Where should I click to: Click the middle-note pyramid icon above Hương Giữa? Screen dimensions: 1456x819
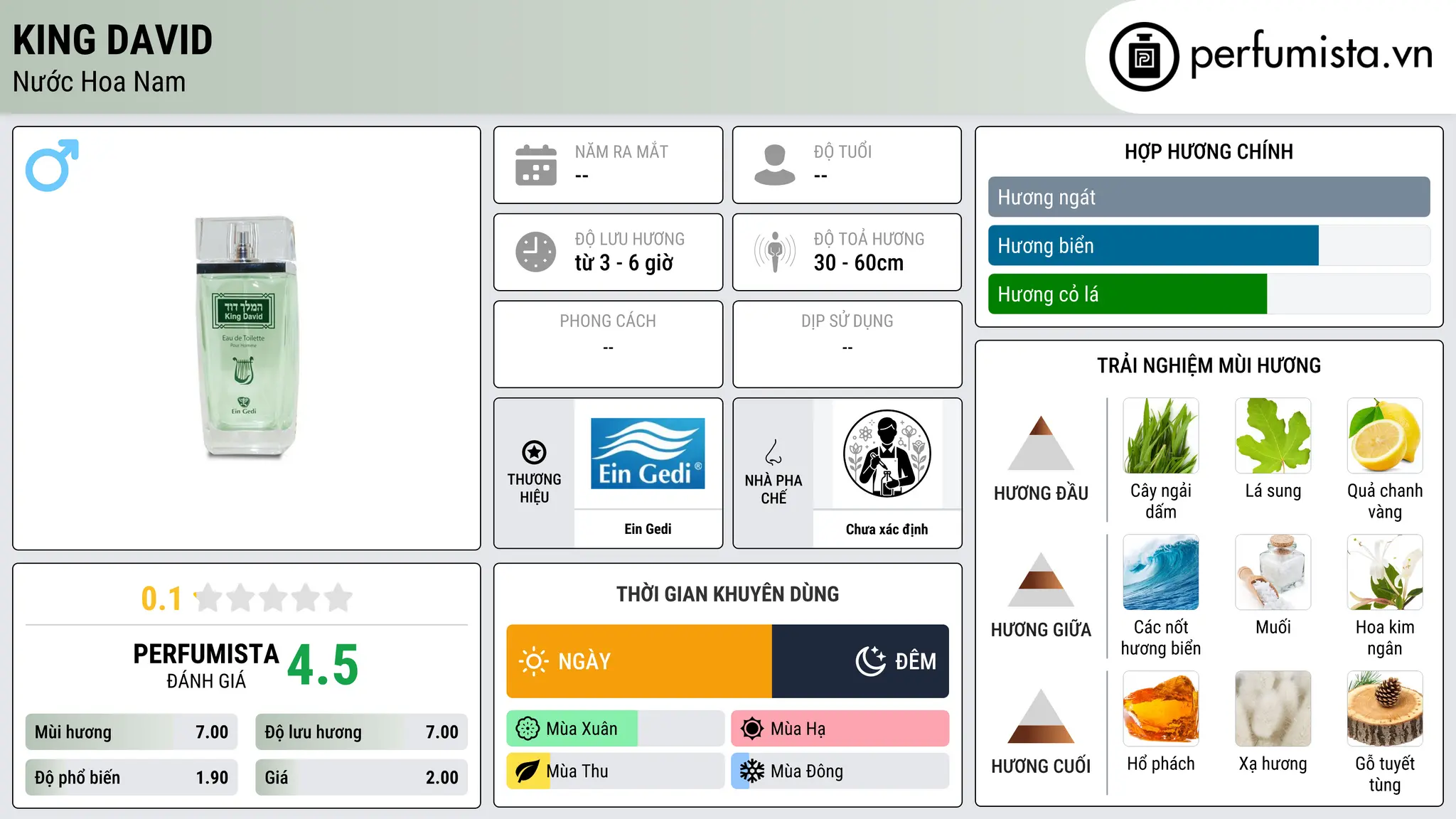pos(1041,579)
